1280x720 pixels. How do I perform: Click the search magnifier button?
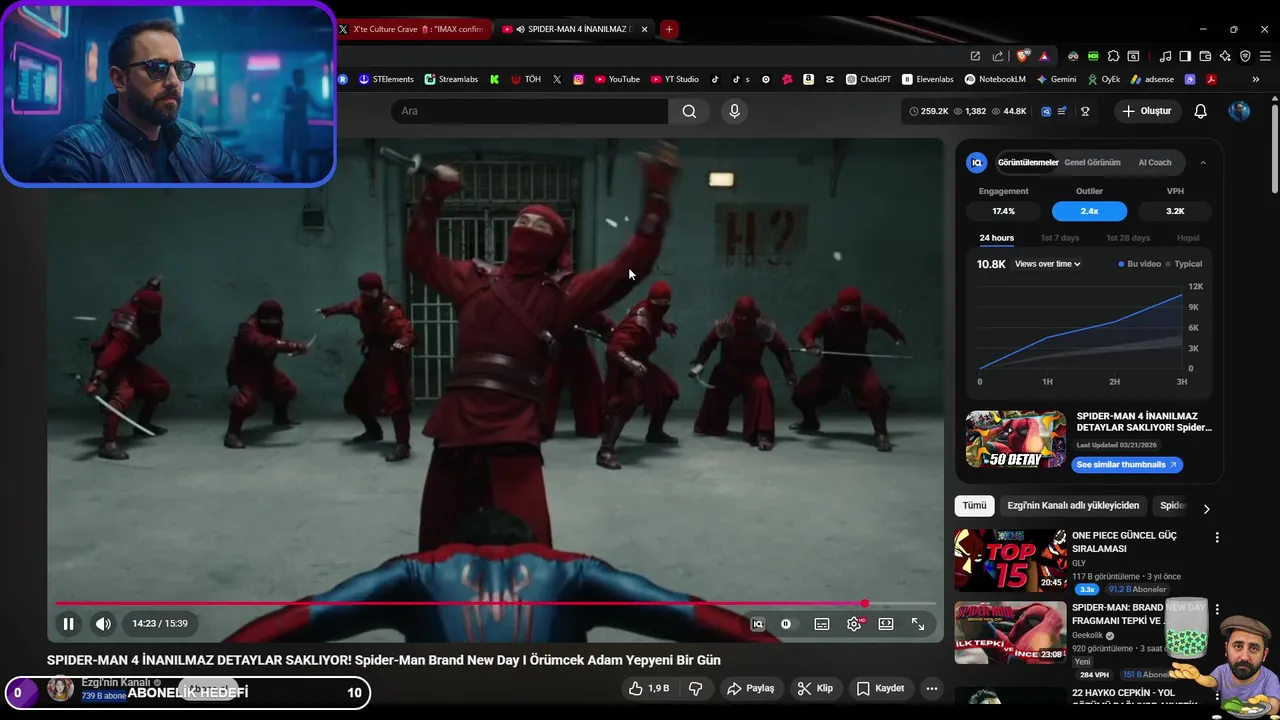coord(689,111)
